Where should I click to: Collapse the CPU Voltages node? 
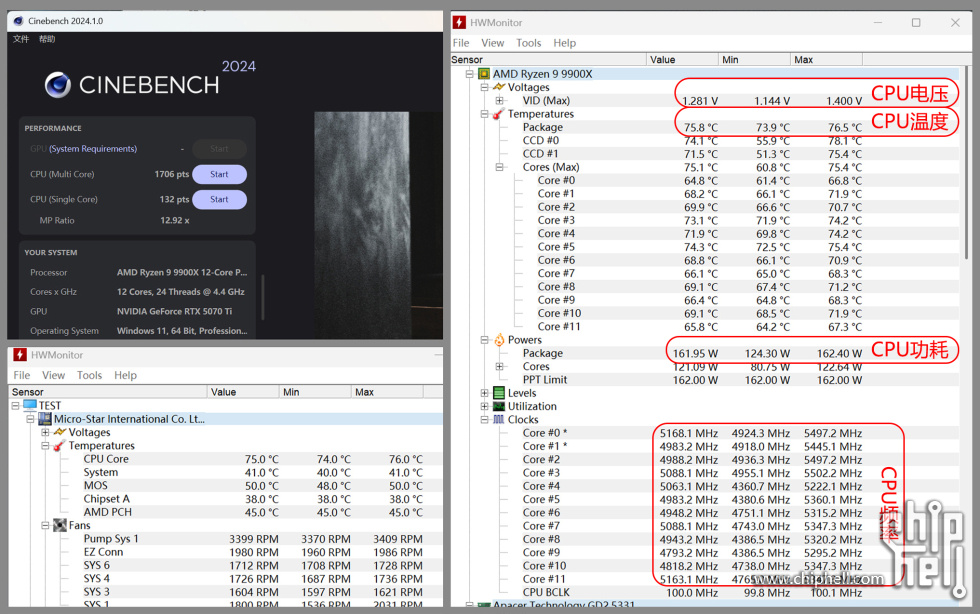pos(484,88)
